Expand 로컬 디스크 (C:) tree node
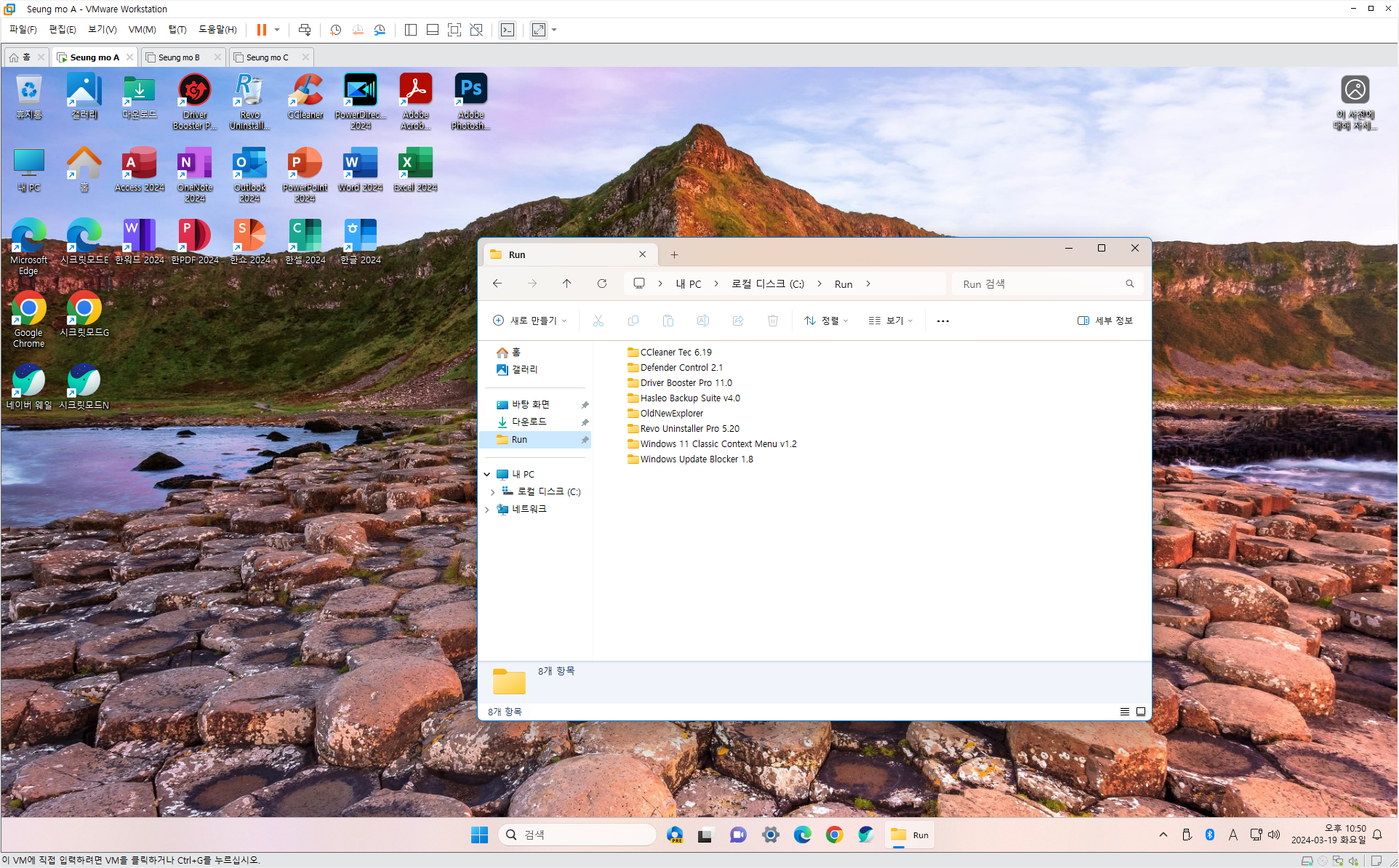1399x868 pixels. [x=492, y=492]
